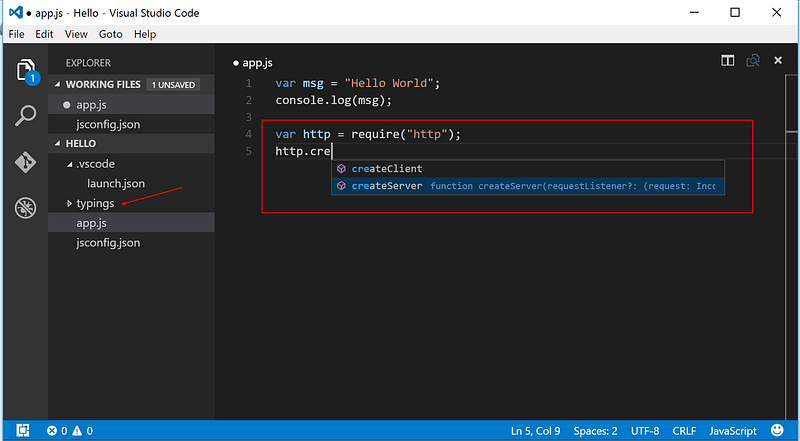Click Spaces: 2 indentation setting
The image size is (800, 441).
click(595, 431)
